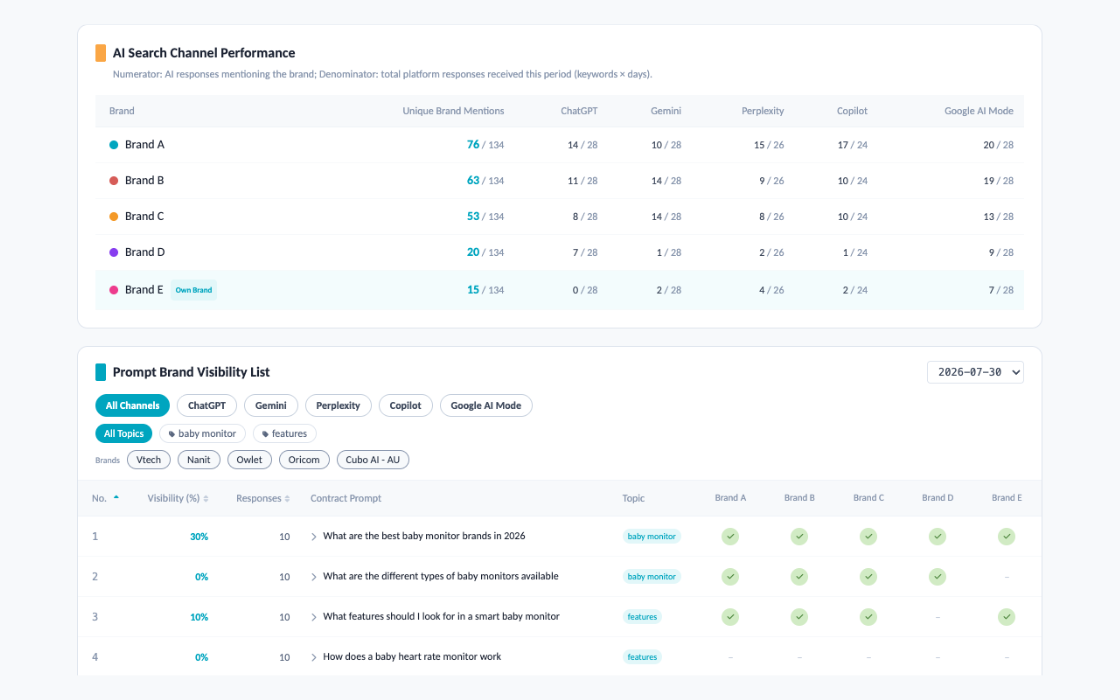
Task: Click Brand B's 63 unique mentions value
Action: pyautogui.click(x=473, y=180)
